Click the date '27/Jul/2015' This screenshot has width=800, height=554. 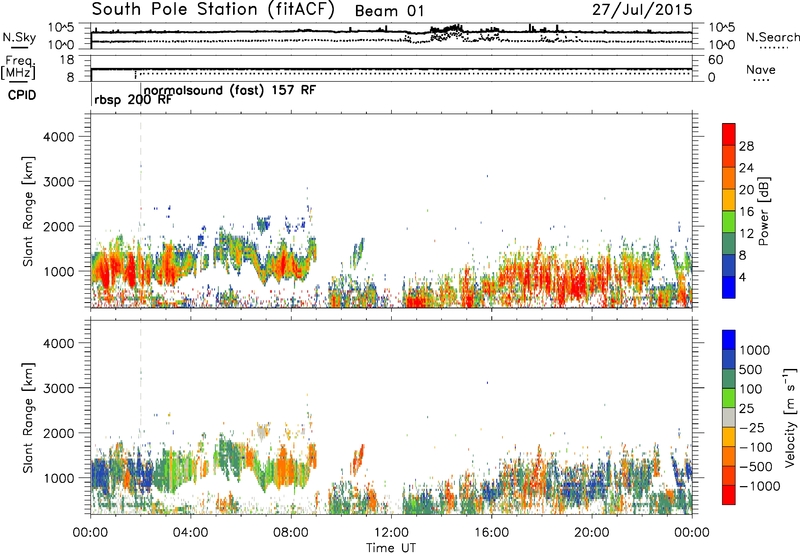642,9
